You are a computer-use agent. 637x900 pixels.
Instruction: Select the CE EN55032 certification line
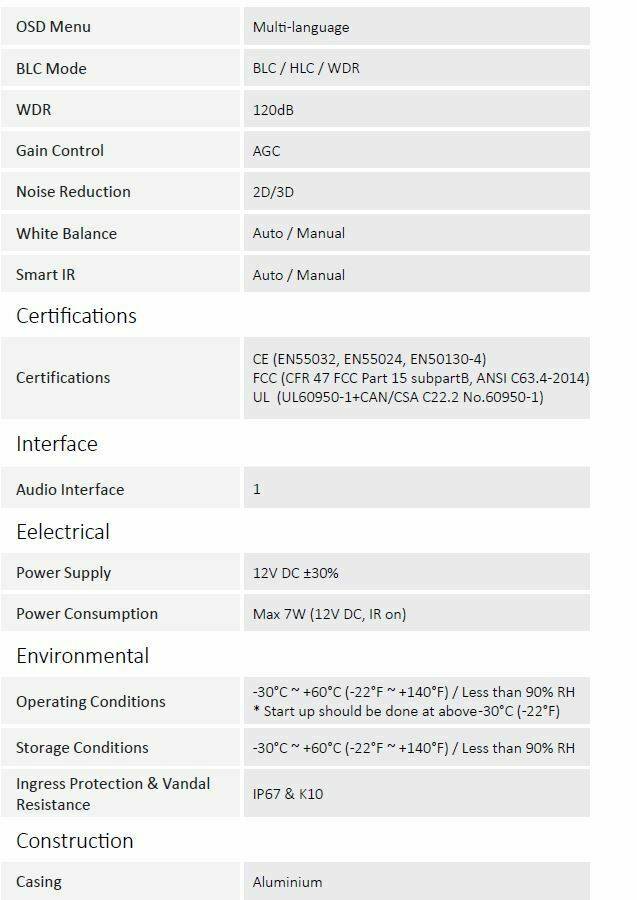pos(370,359)
